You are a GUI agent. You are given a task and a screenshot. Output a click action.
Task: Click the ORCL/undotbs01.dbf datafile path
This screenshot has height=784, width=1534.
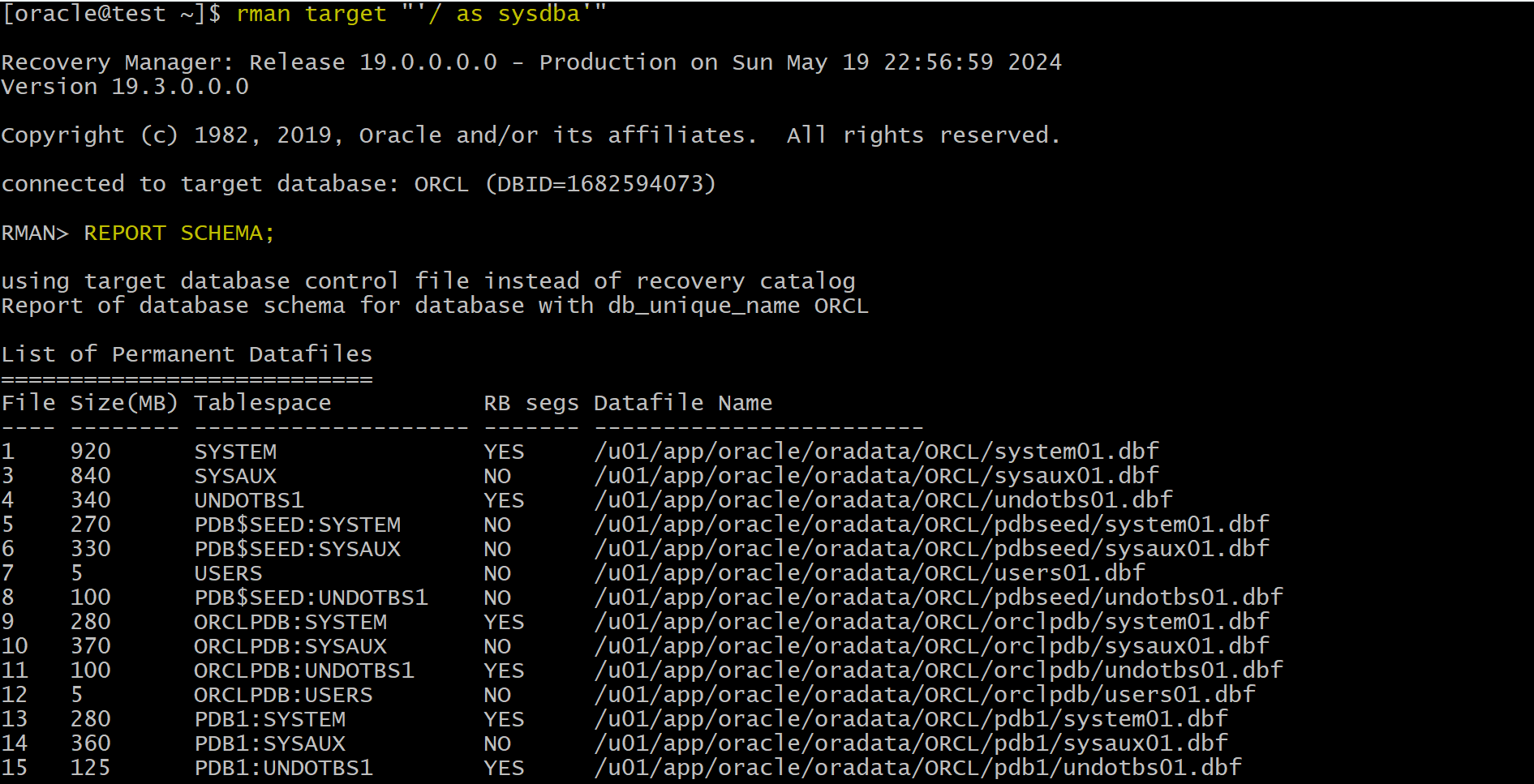coord(883,500)
